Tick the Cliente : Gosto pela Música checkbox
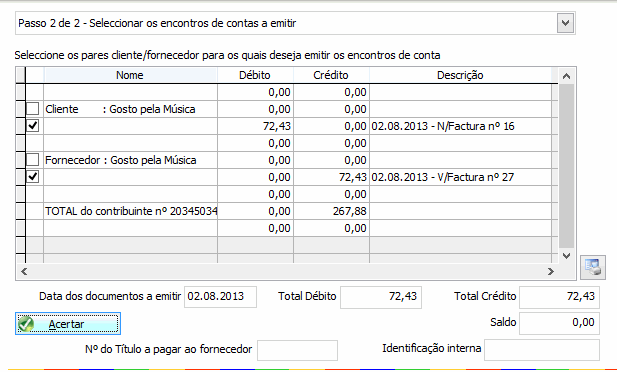Viewport: 617px width, 372px height. pos(33,109)
